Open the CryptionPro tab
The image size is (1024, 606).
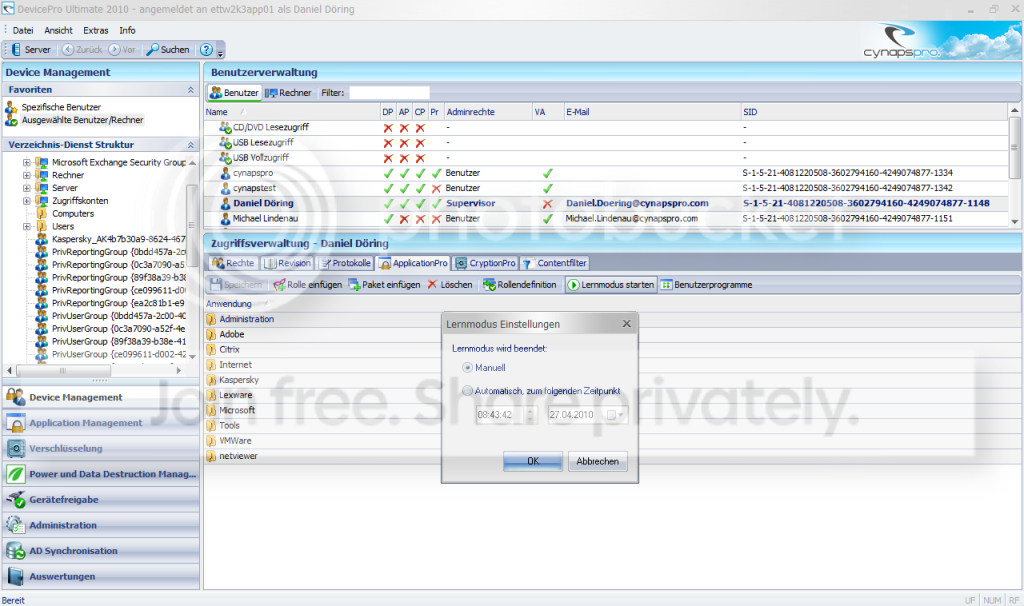pos(485,263)
